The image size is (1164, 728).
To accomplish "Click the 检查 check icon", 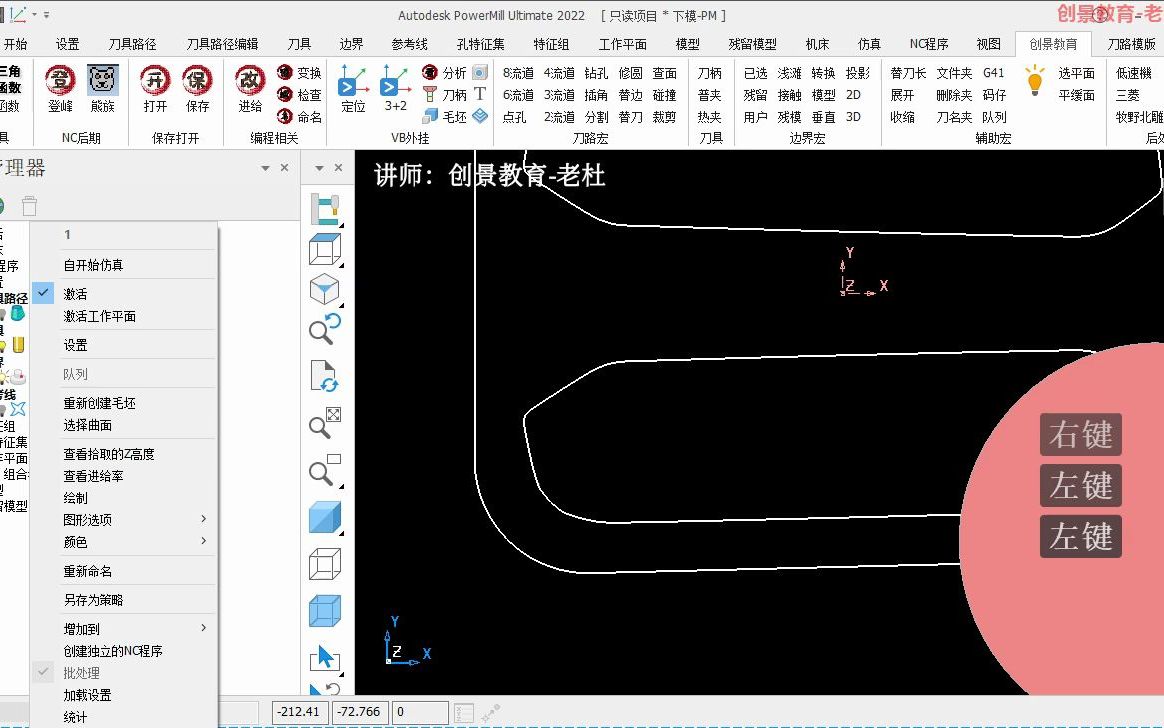I will click(x=285, y=94).
